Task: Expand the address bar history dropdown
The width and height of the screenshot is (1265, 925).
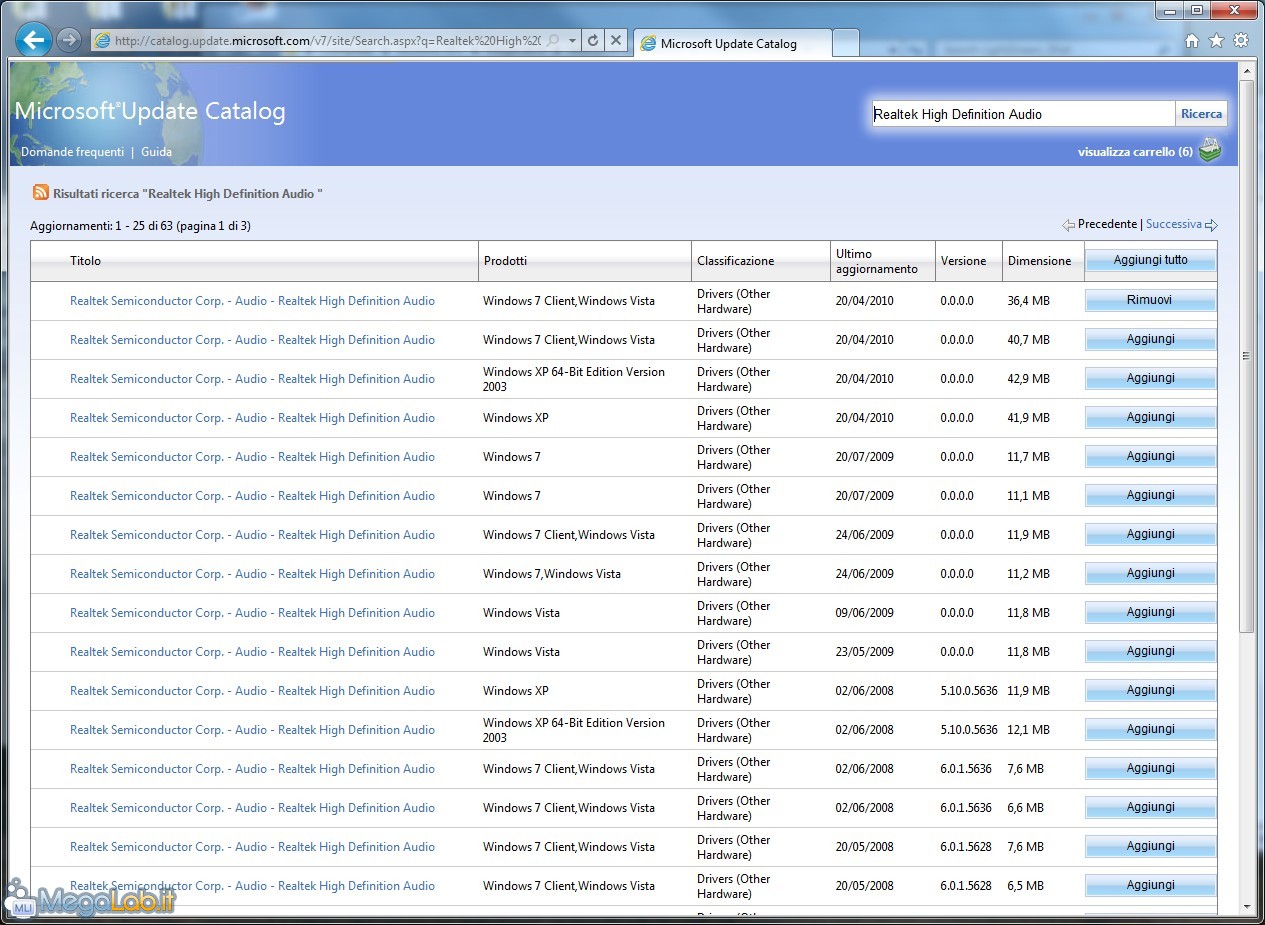Action: pyautogui.click(x=572, y=41)
